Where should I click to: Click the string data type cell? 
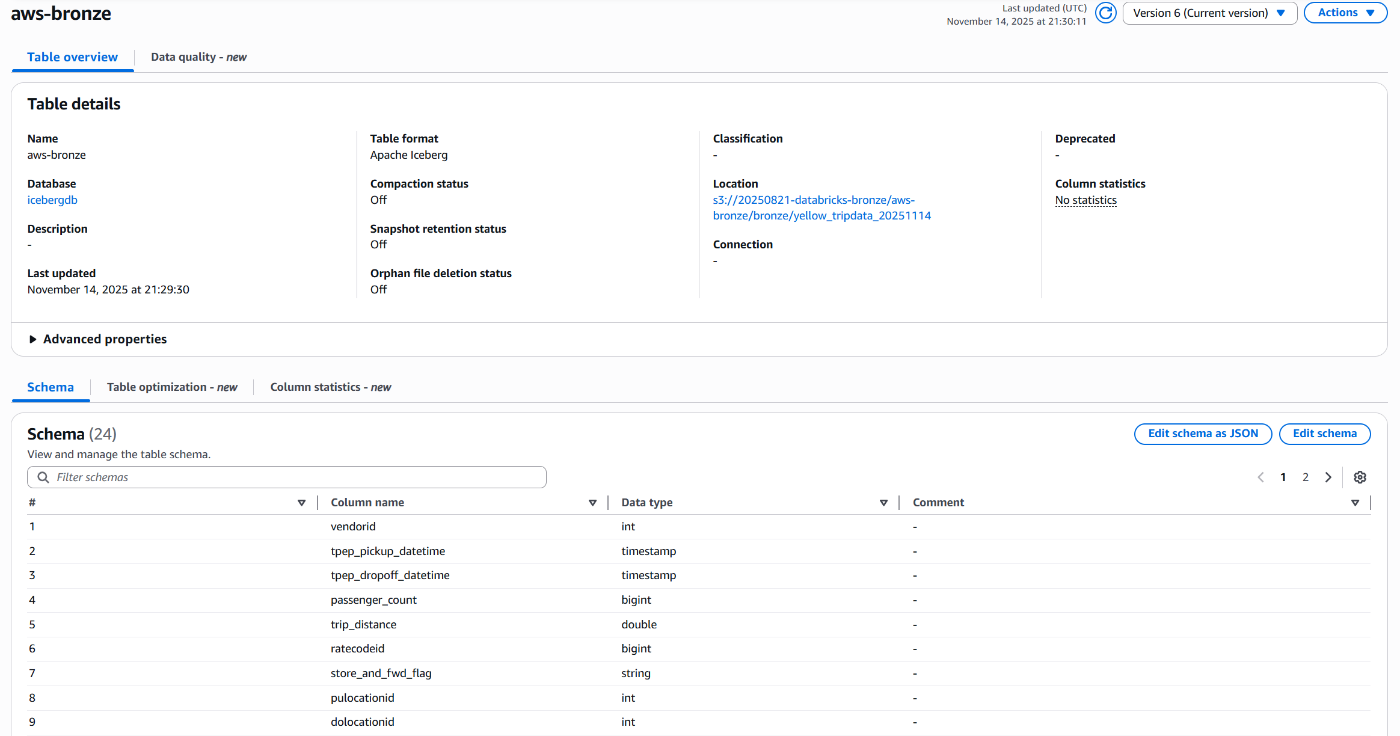click(636, 673)
